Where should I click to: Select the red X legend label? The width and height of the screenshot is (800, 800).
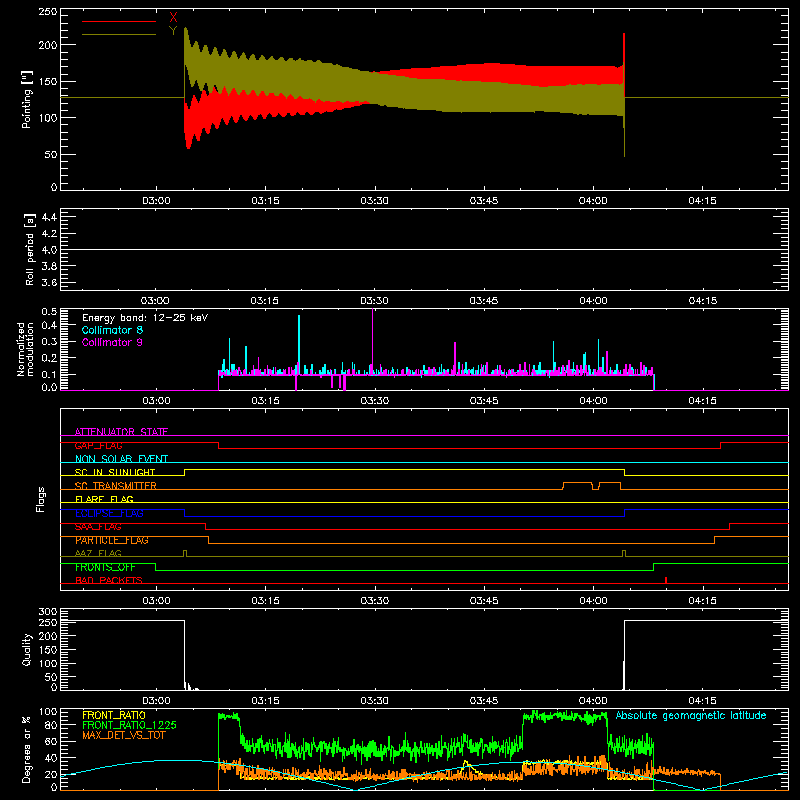[x=173, y=18]
